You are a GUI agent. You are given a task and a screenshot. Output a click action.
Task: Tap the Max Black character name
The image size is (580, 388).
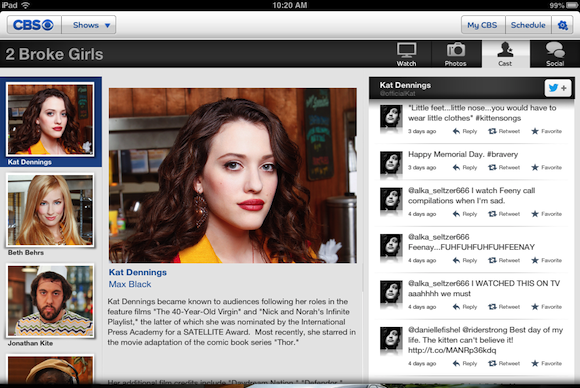click(130, 284)
